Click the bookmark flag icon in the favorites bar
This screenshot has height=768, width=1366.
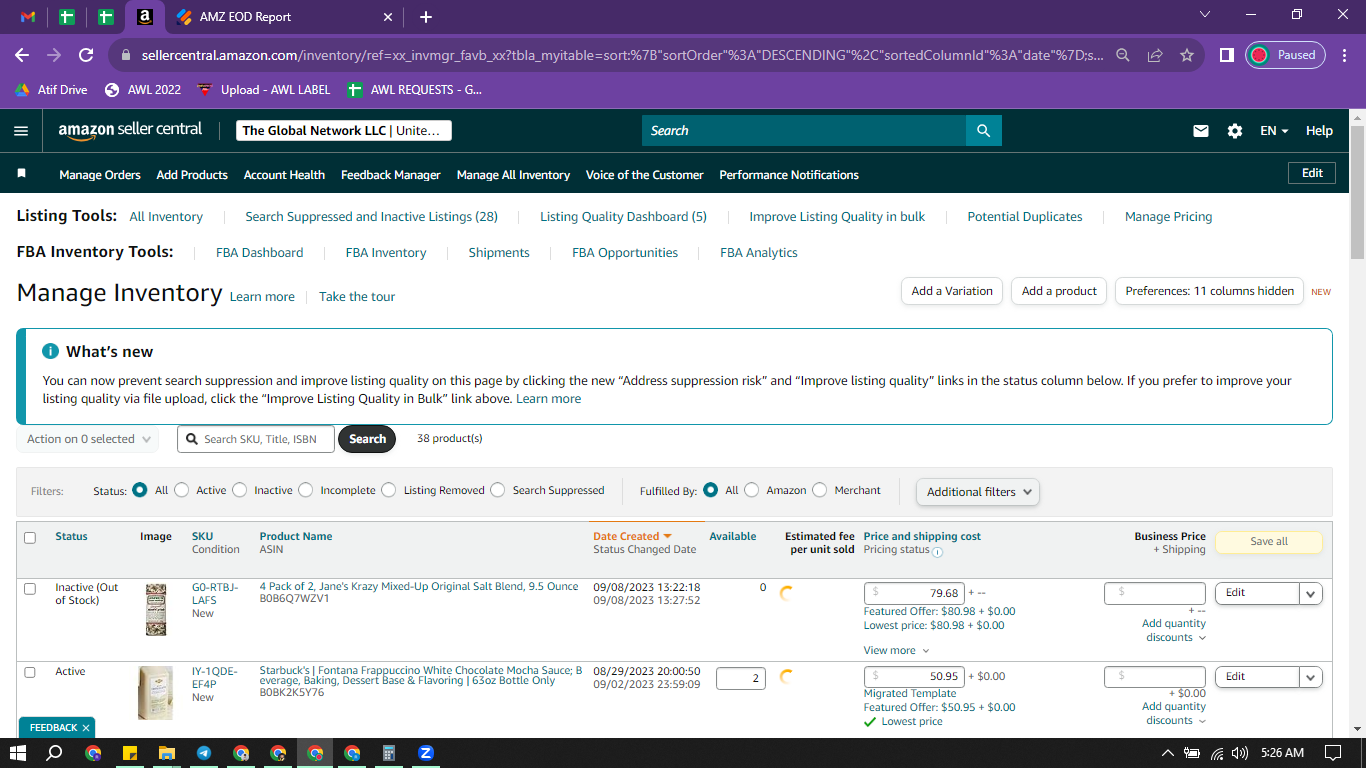(21, 174)
